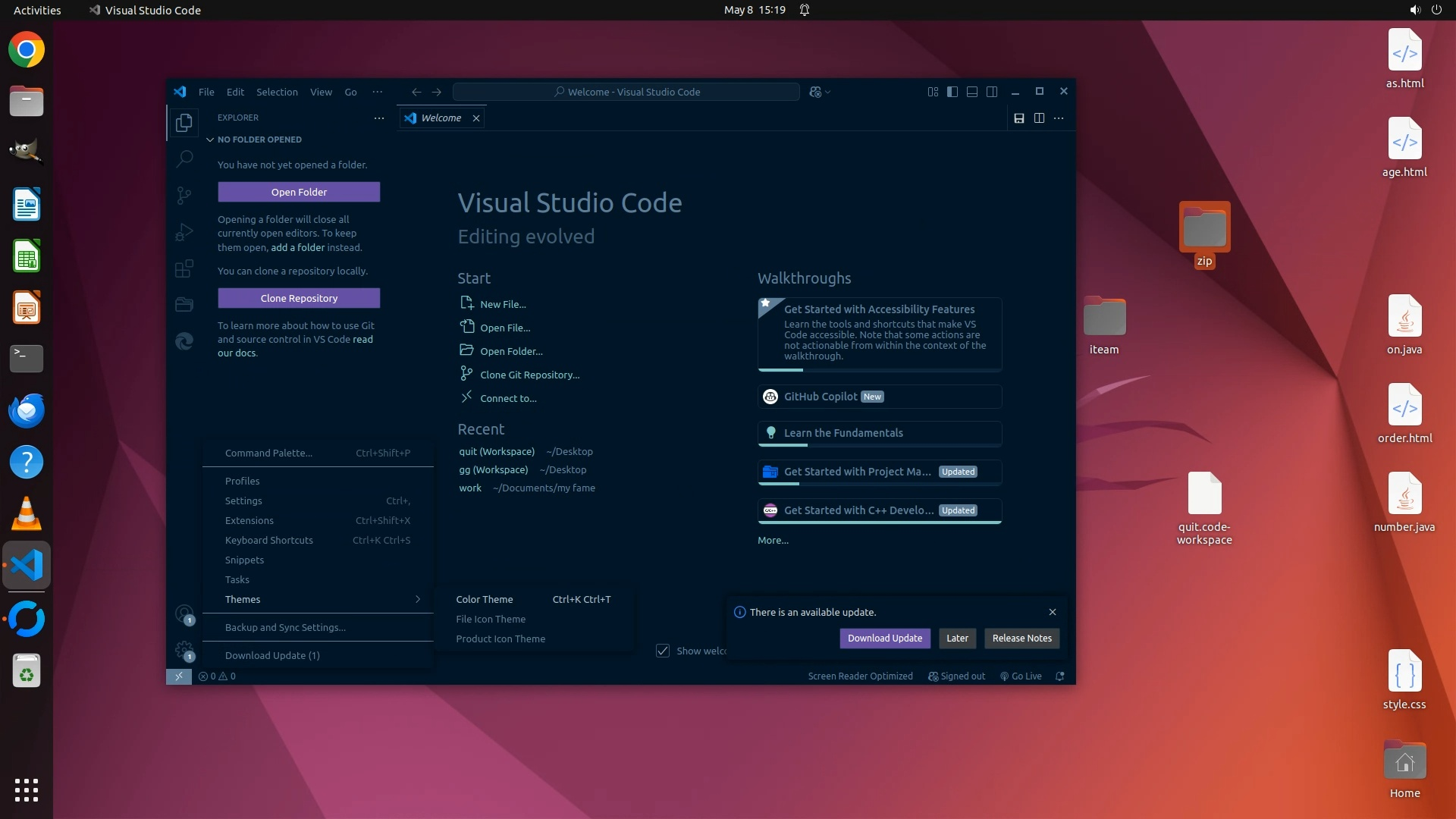Viewport: 1456px width, 819px height.
Task: Open Source Control view icon
Action: (x=184, y=196)
